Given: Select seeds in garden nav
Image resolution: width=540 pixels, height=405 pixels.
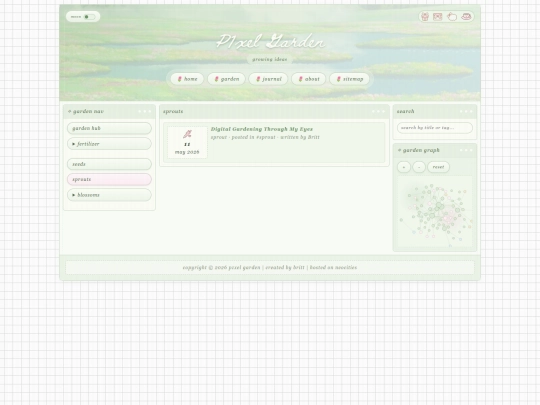Looking at the screenshot, I should (x=109, y=164).
